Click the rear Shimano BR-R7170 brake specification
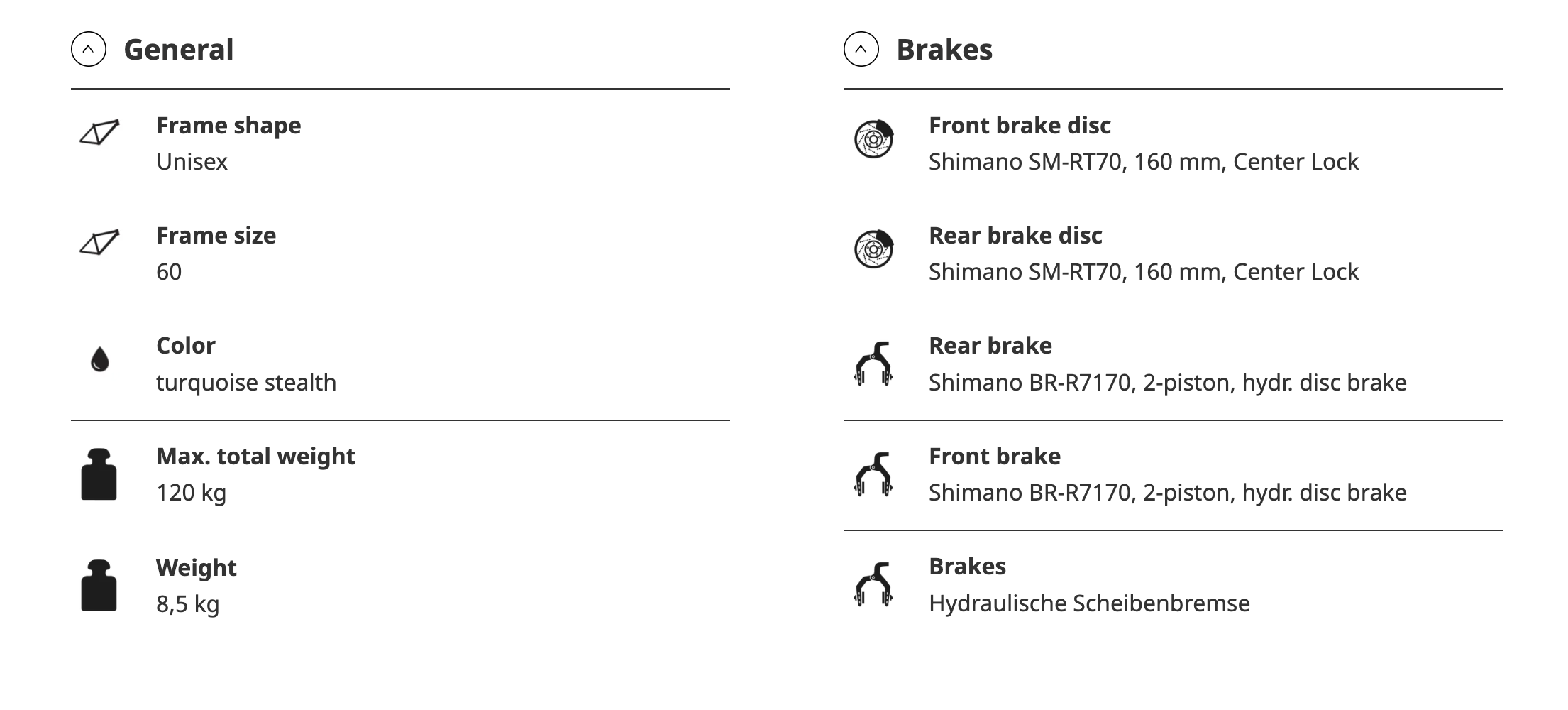This screenshot has width=1568, height=710. point(1167,383)
